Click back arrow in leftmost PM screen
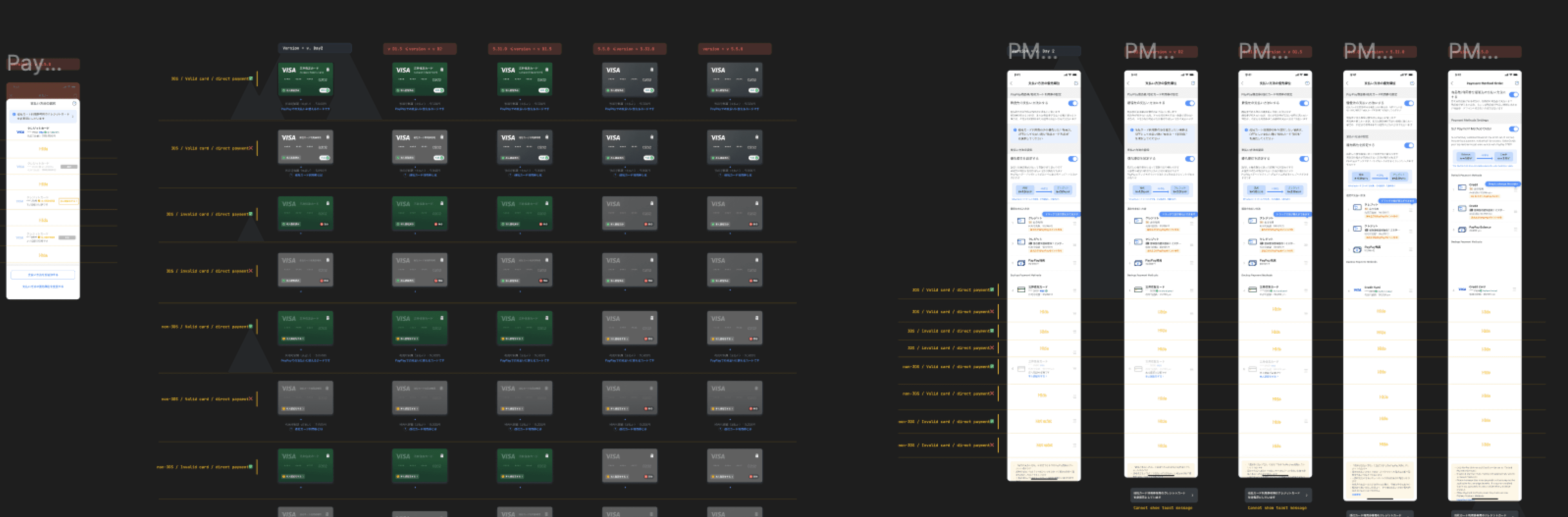The image size is (1568, 517). click(x=1012, y=83)
